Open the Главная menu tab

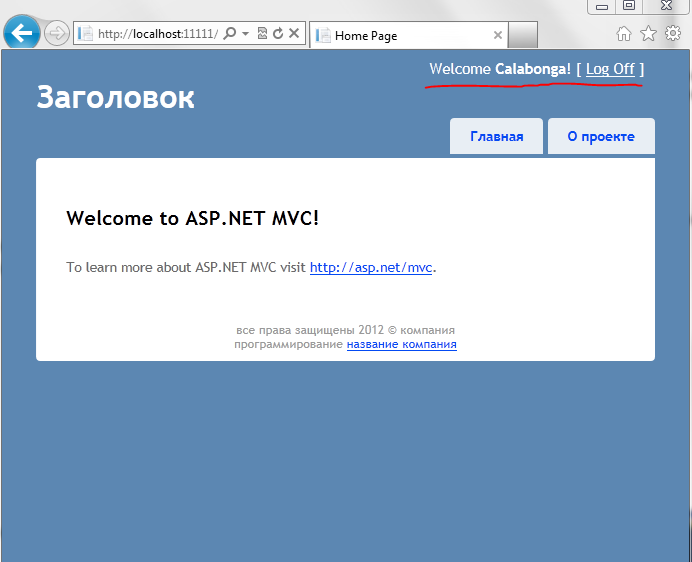[496, 136]
